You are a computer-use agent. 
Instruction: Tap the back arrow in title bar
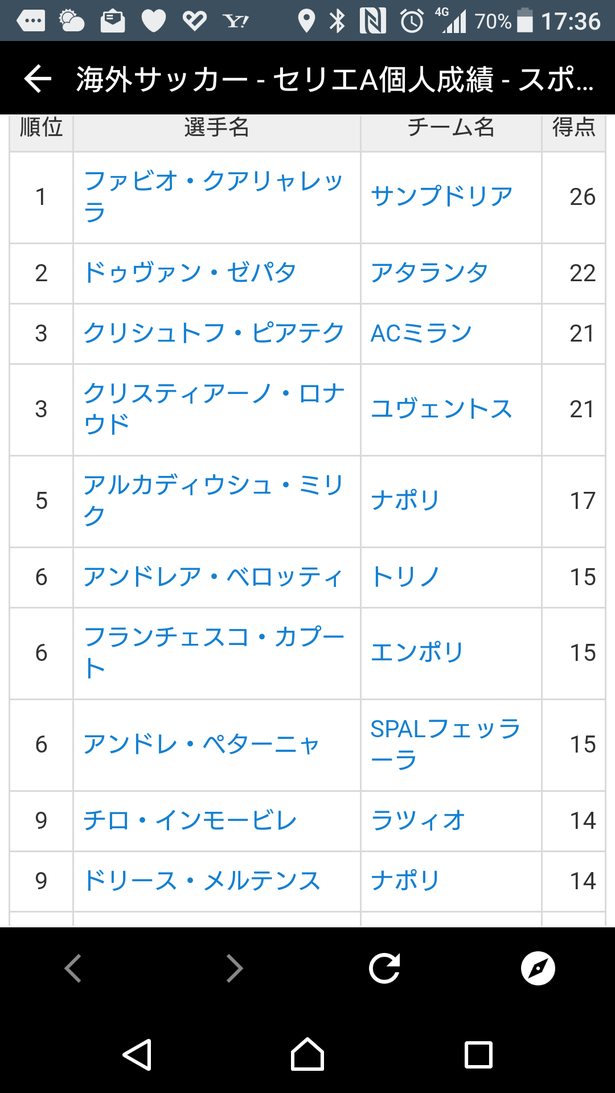pos(38,79)
